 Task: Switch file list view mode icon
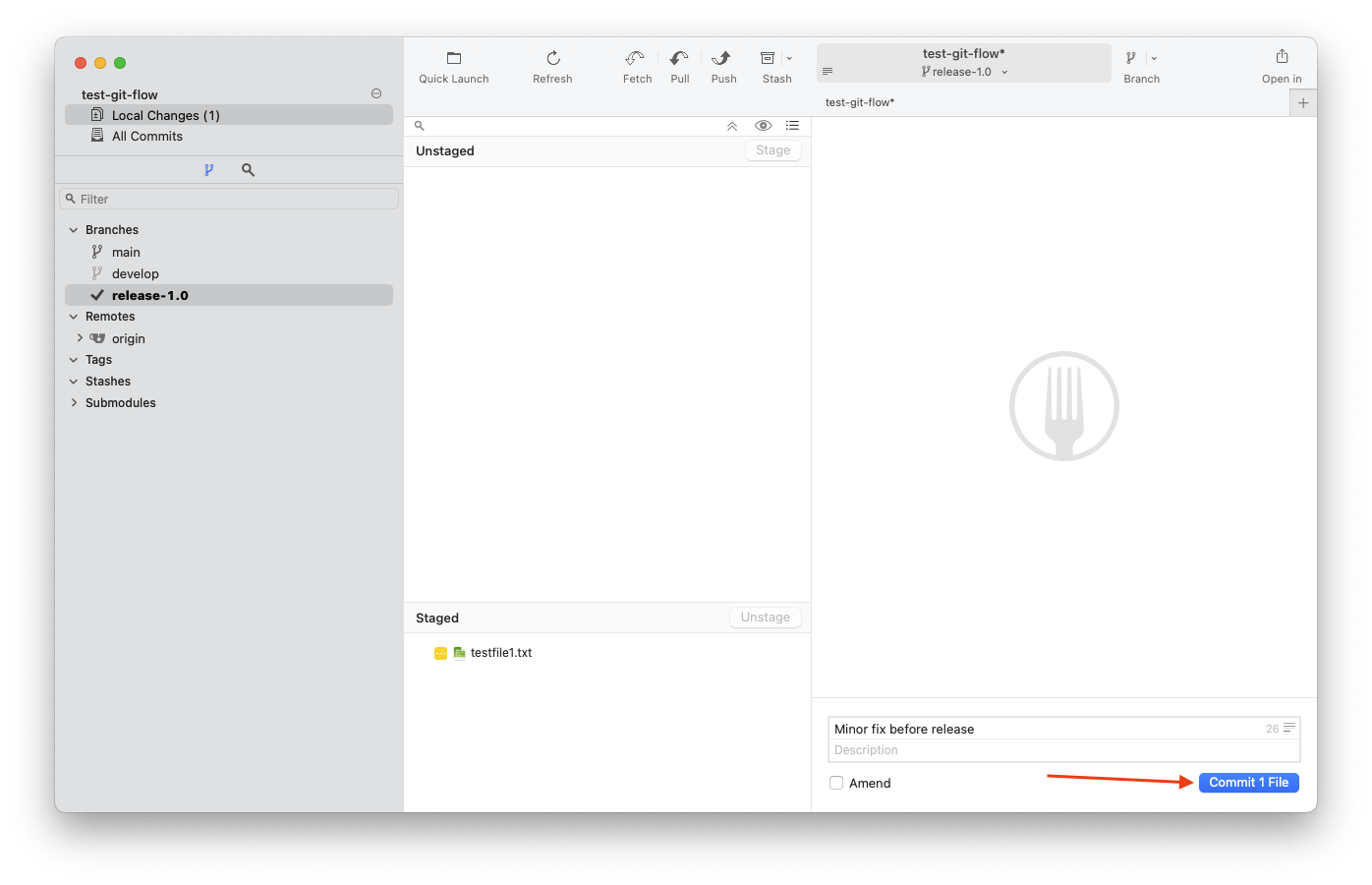click(792, 126)
